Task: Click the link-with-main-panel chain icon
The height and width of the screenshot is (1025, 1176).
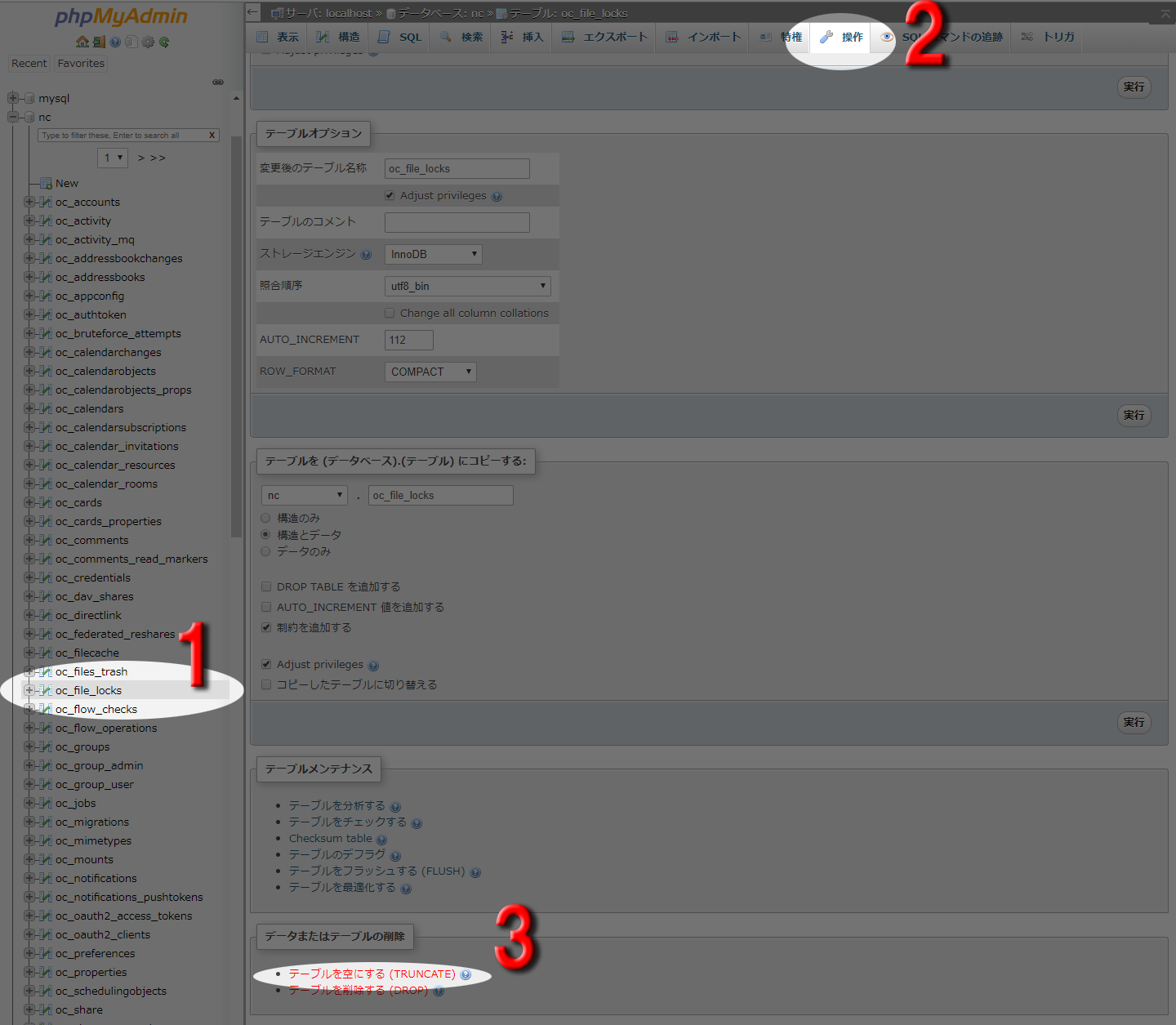Action: click(x=218, y=82)
